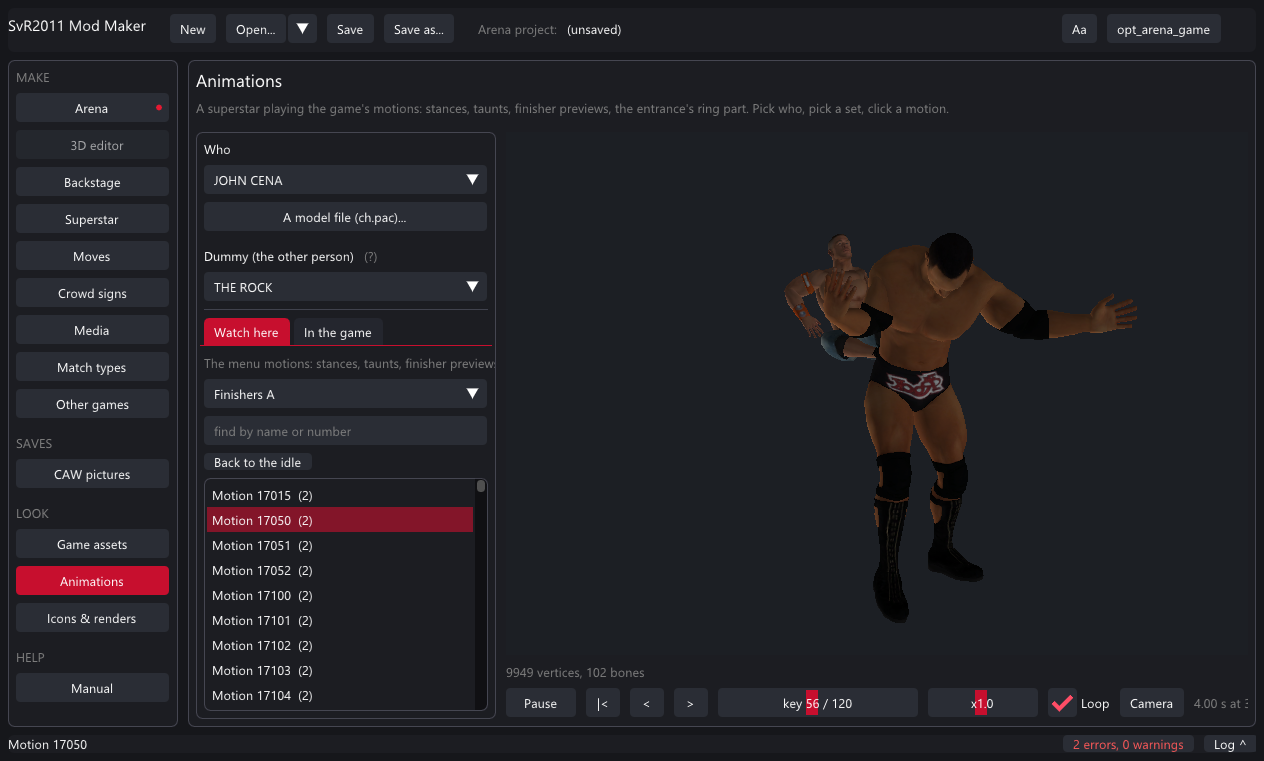The width and height of the screenshot is (1264, 761).
Task: Click the opt_arena_game button
Action: click(1164, 29)
